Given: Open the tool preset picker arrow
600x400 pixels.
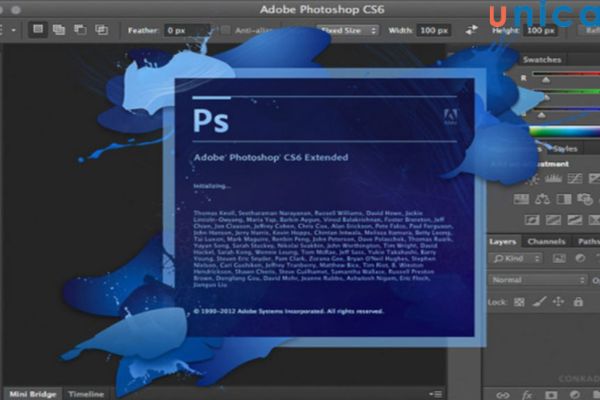Looking at the screenshot, I should 13,30.
